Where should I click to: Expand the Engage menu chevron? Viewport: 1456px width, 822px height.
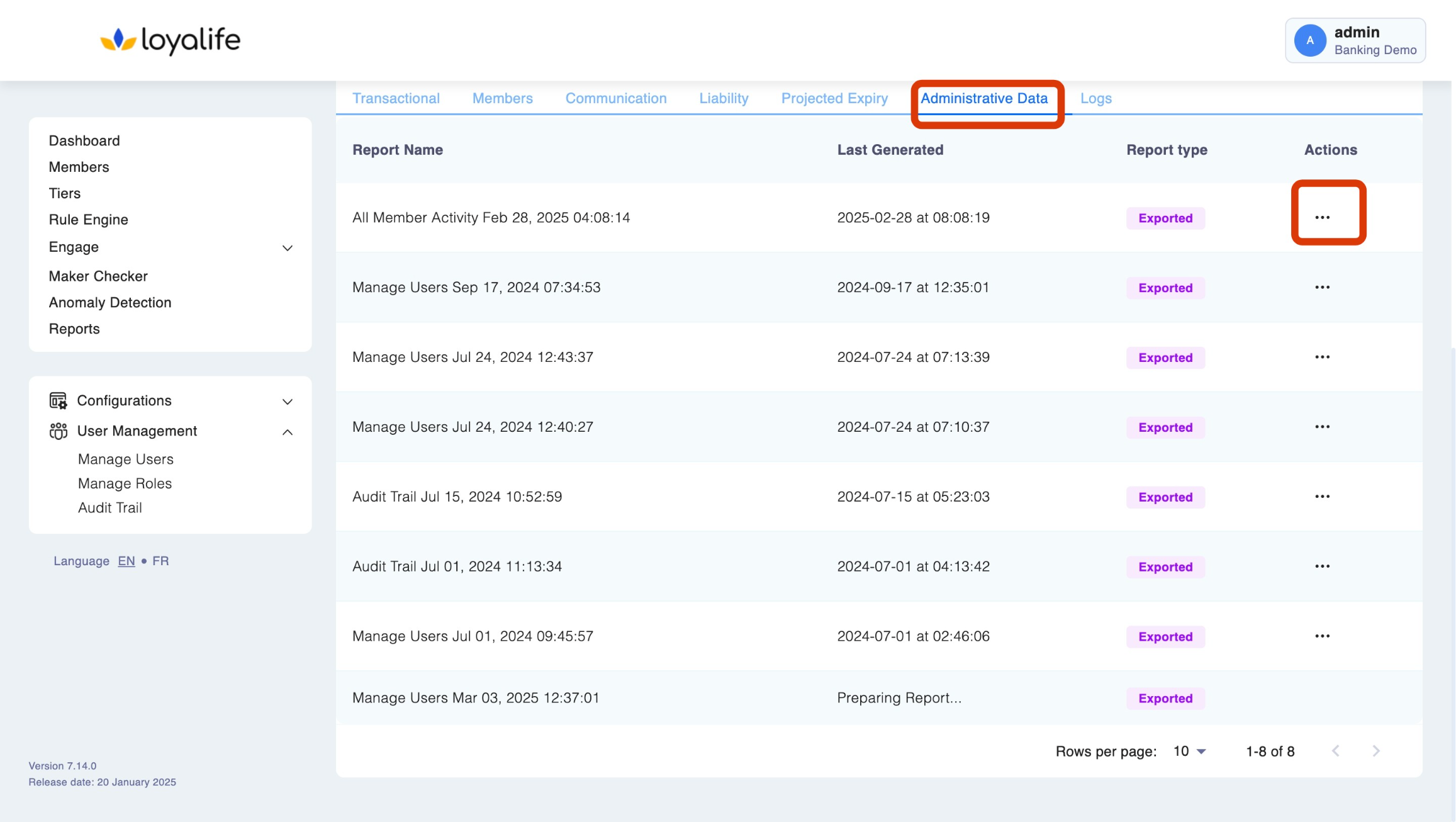click(x=288, y=248)
